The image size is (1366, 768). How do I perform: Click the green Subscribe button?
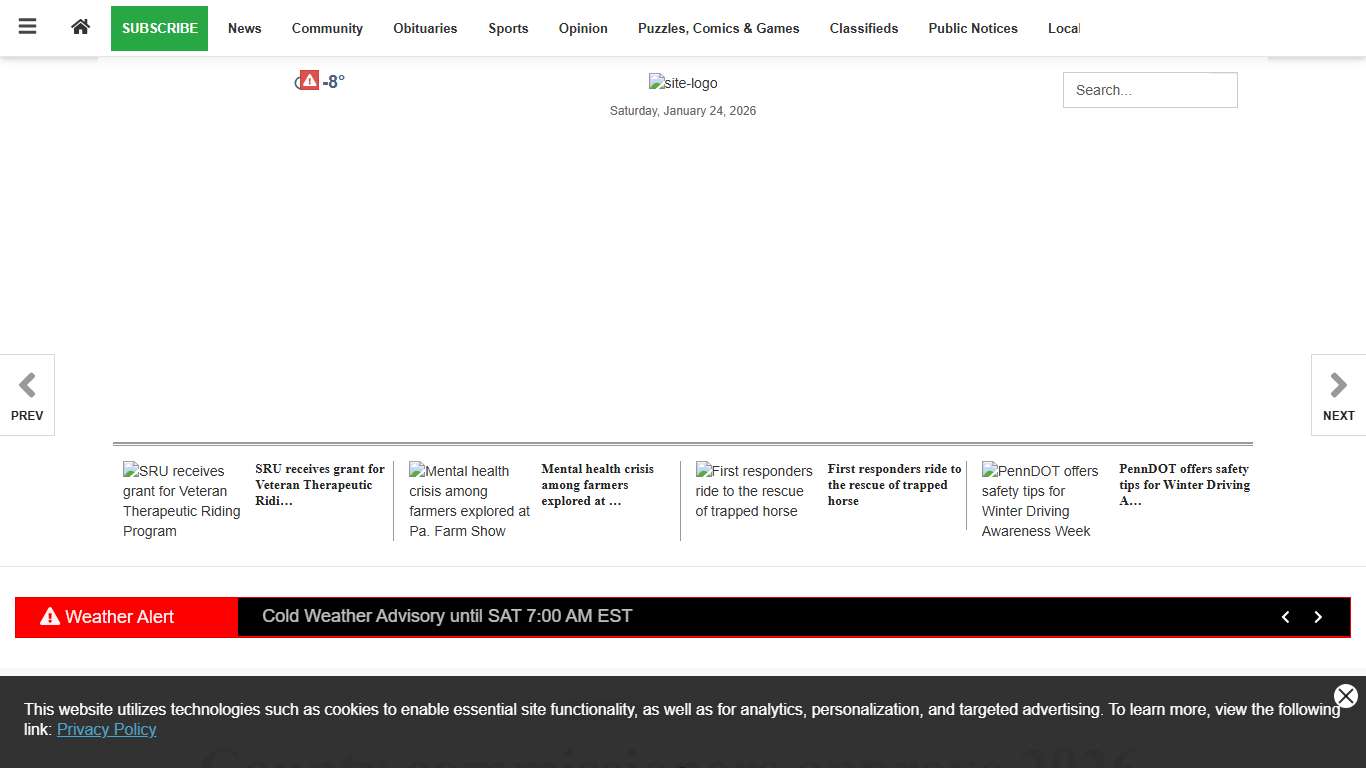tap(159, 28)
